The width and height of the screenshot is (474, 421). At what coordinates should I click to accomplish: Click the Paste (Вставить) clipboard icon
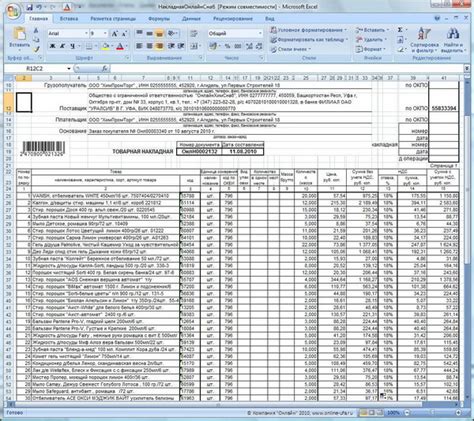pos(19,34)
